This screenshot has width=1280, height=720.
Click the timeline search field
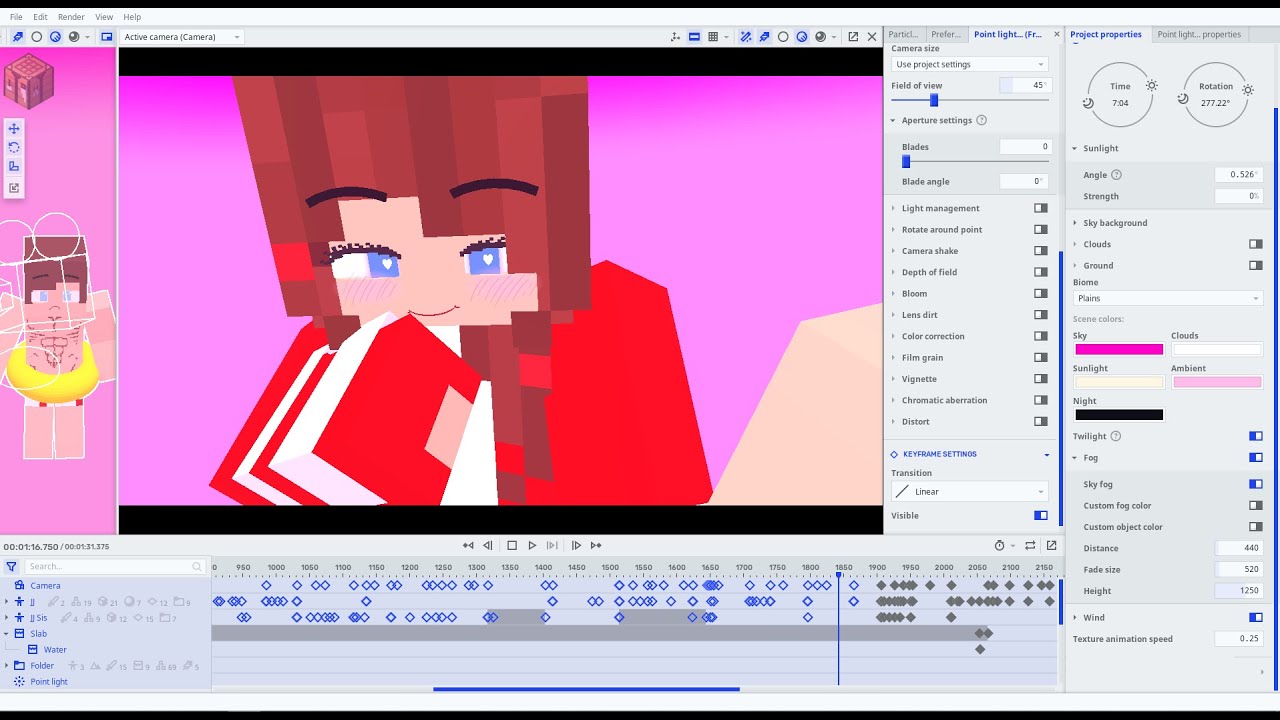114,566
